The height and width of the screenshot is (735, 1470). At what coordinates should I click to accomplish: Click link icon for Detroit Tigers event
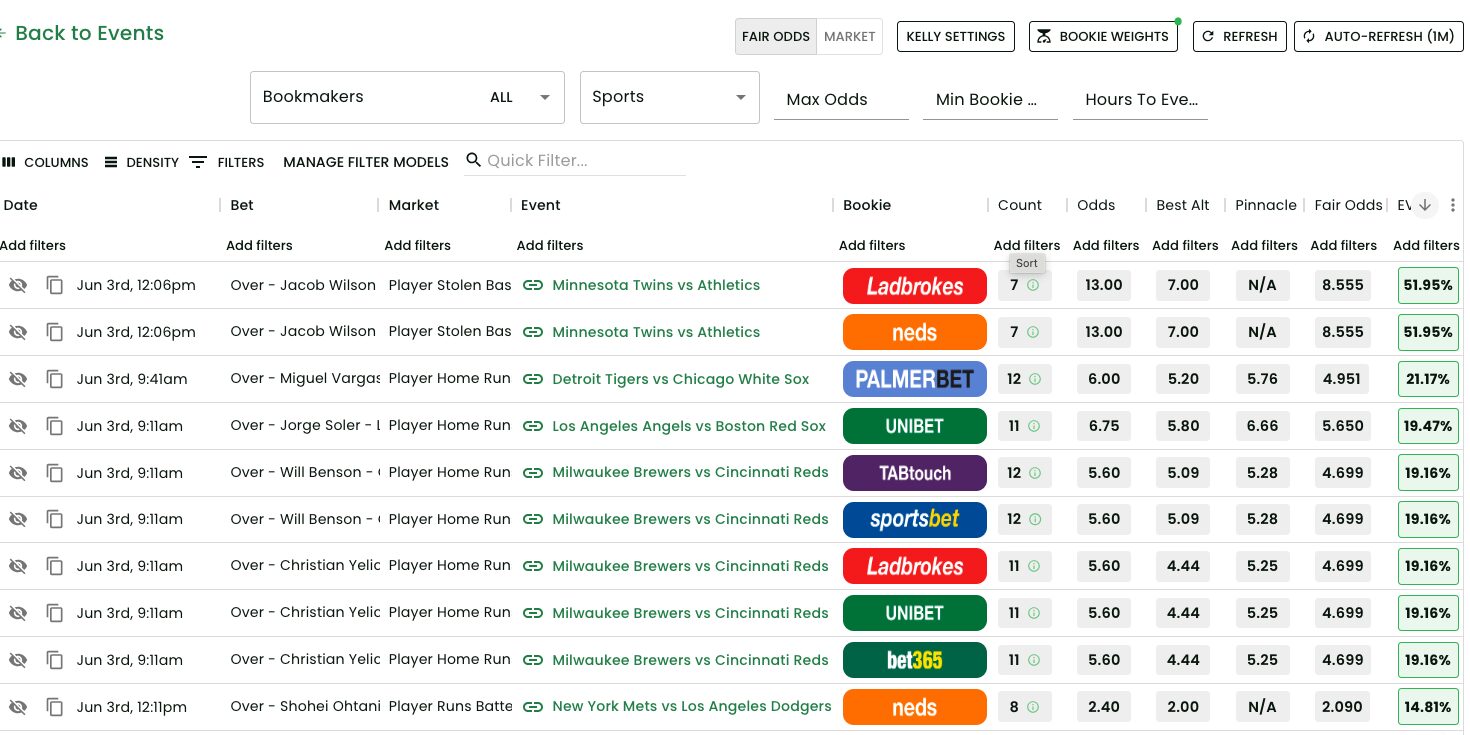click(x=533, y=379)
